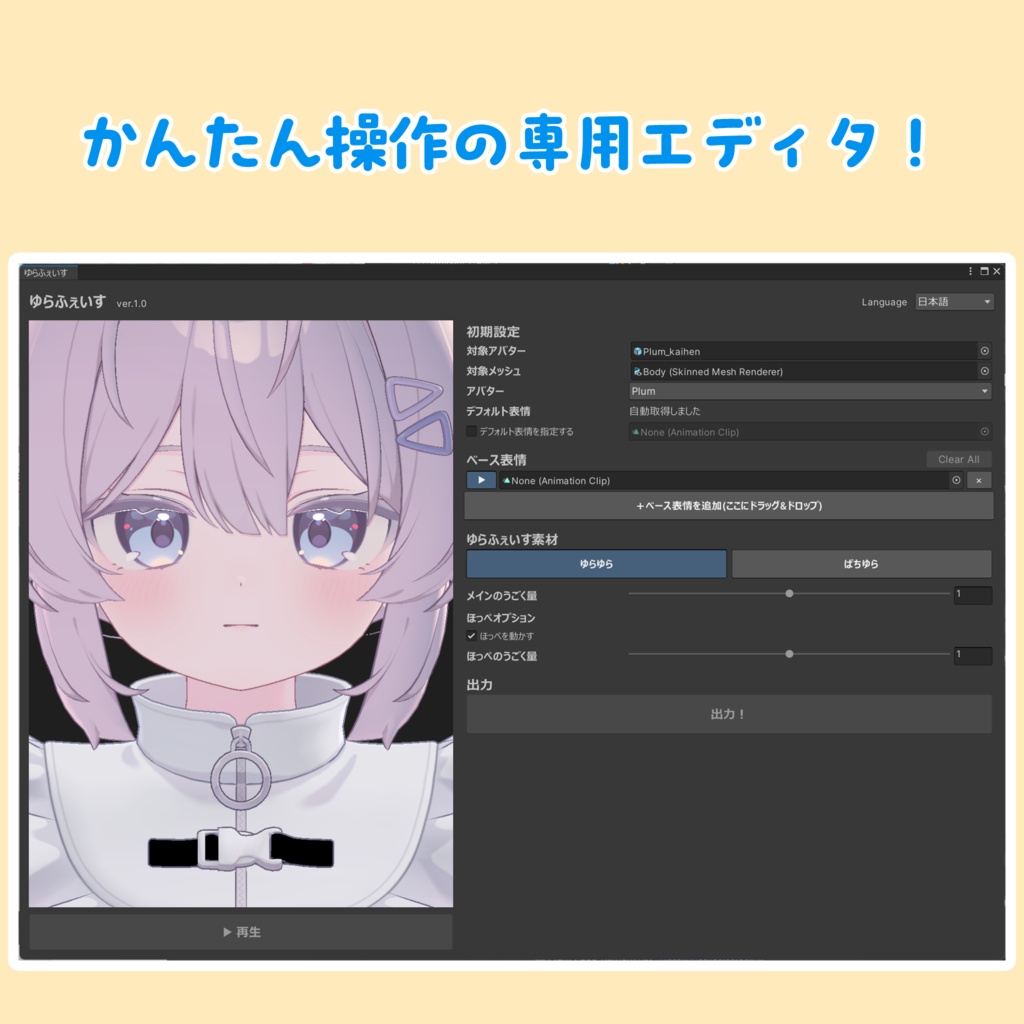This screenshot has width=1024, height=1024.
Task: Maximize the ゆらふぇいす editor window
Action: pos(984,271)
